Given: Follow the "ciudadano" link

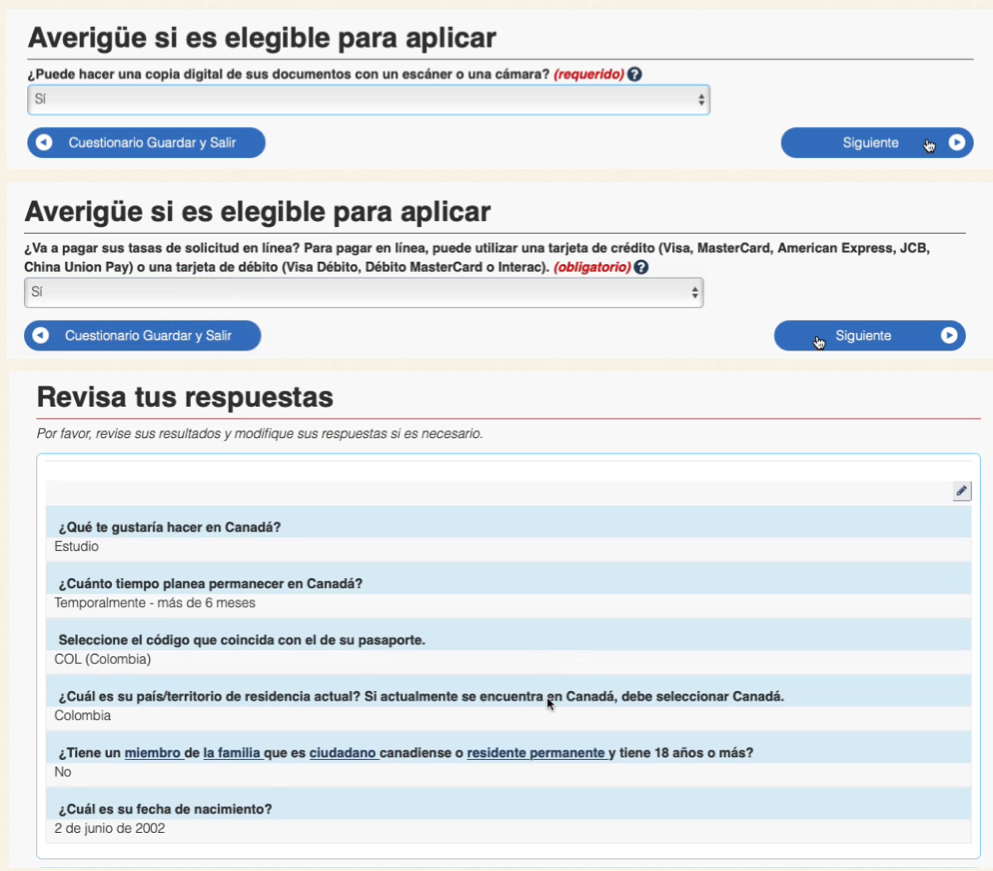Looking at the screenshot, I should pyautogui.click(x=343, y=753).
